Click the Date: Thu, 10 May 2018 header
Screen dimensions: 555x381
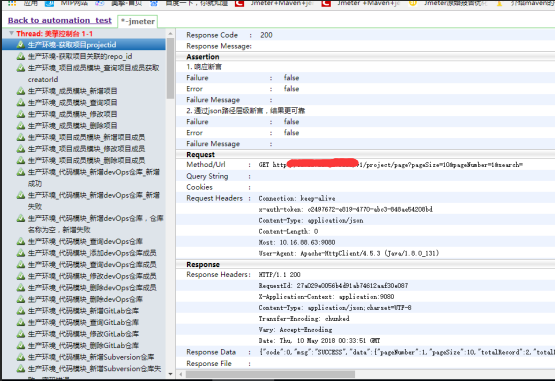[x=319, y=341]
